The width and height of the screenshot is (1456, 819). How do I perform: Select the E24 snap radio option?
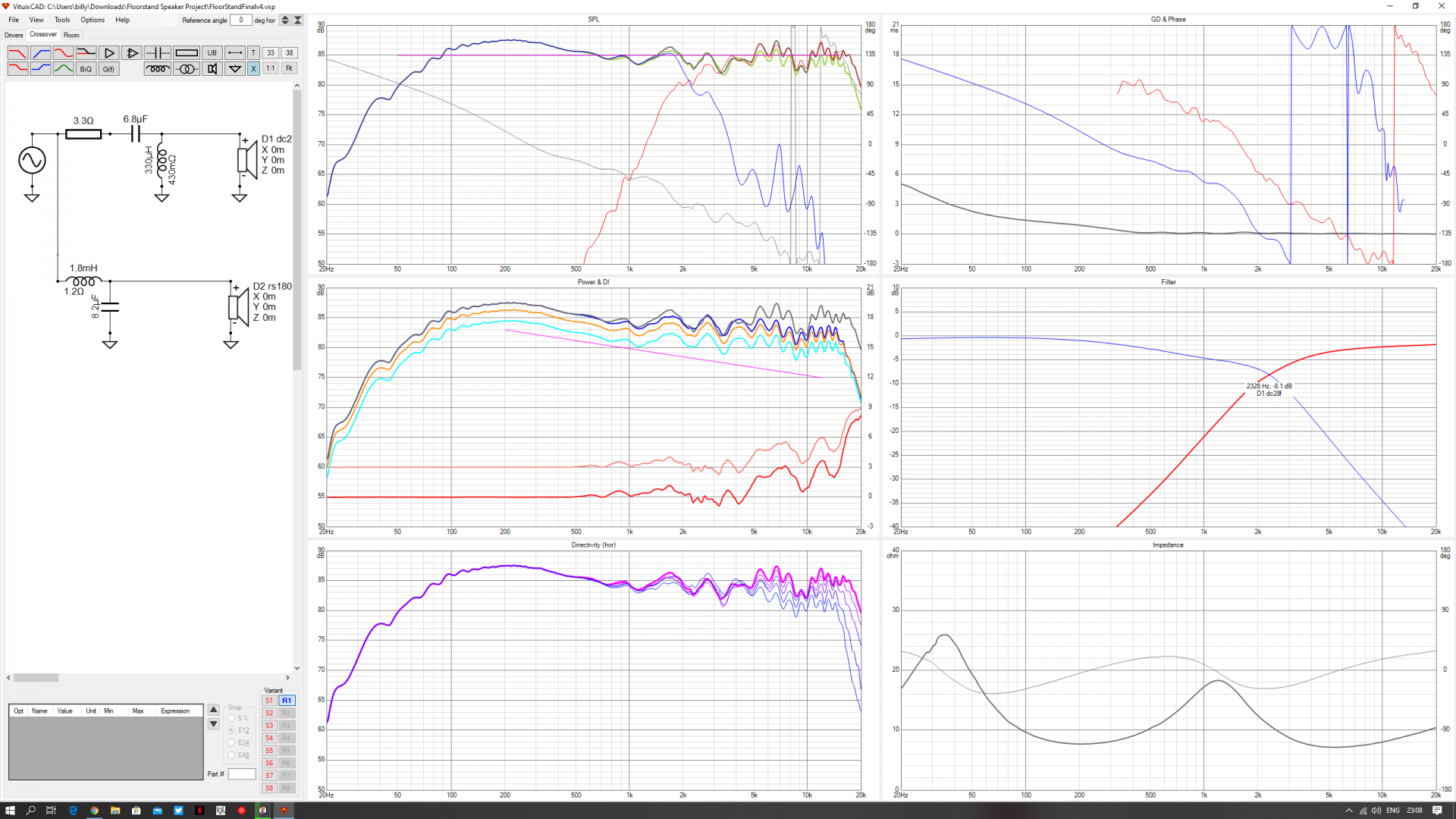[x=232, y=742]
